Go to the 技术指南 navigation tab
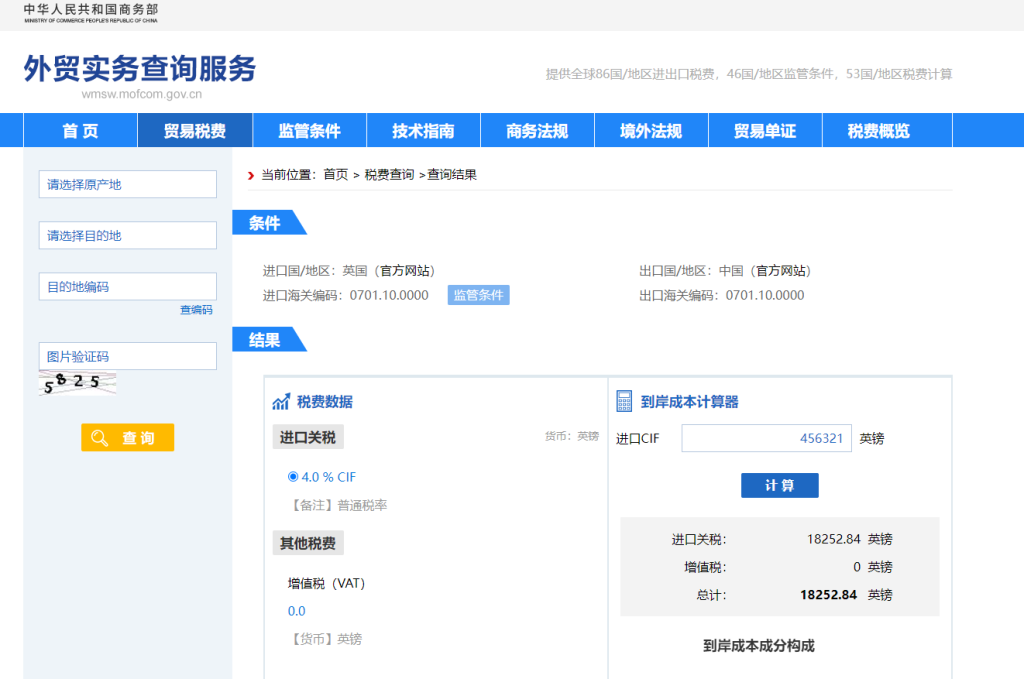This screenshot has height=679, width=1024. 423,131
